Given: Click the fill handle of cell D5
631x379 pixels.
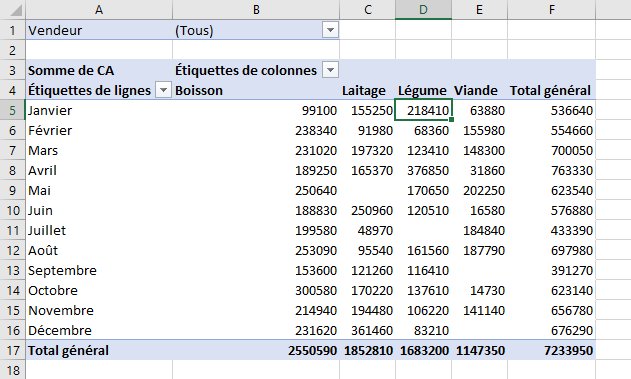Looking at the screenshot, I should (452, 119).
